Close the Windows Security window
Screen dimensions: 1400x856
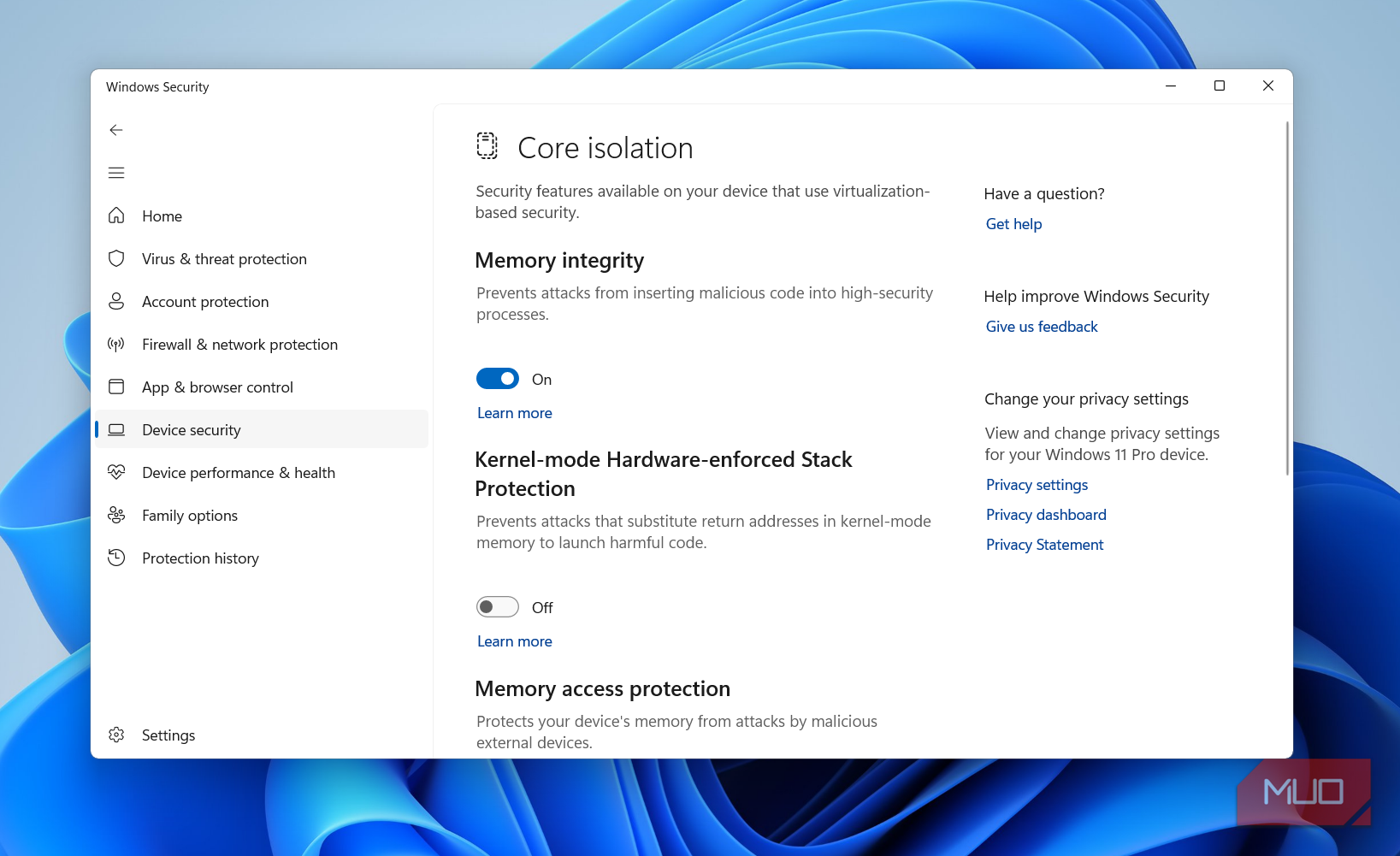1268,86
